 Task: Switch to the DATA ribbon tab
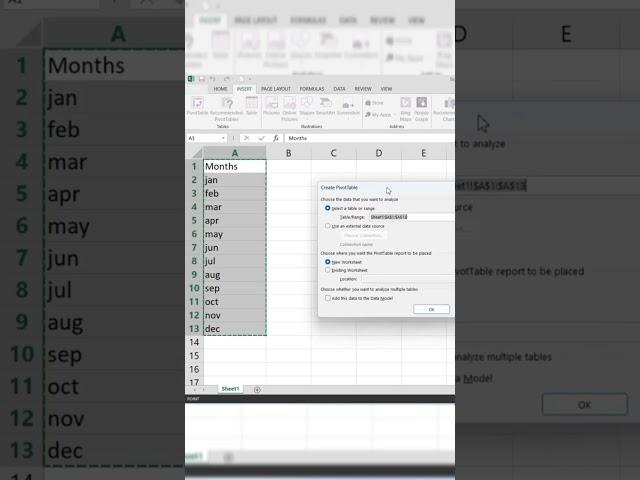(339, 89)
